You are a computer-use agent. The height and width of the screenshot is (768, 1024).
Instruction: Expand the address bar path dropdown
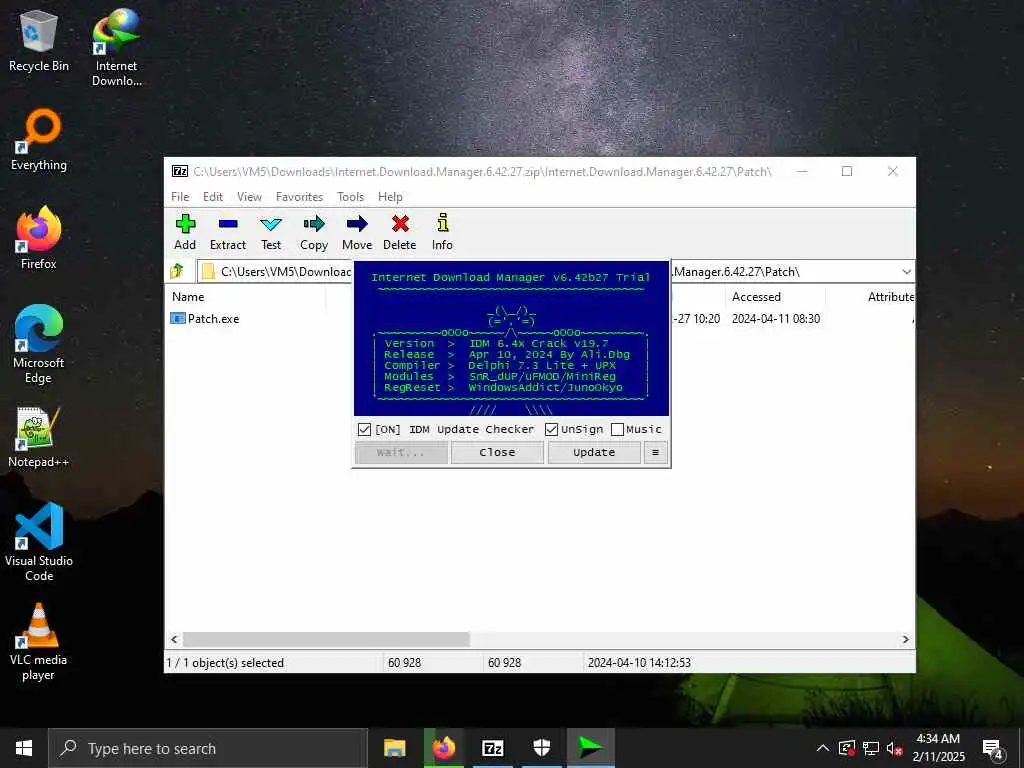pos(906,272)
